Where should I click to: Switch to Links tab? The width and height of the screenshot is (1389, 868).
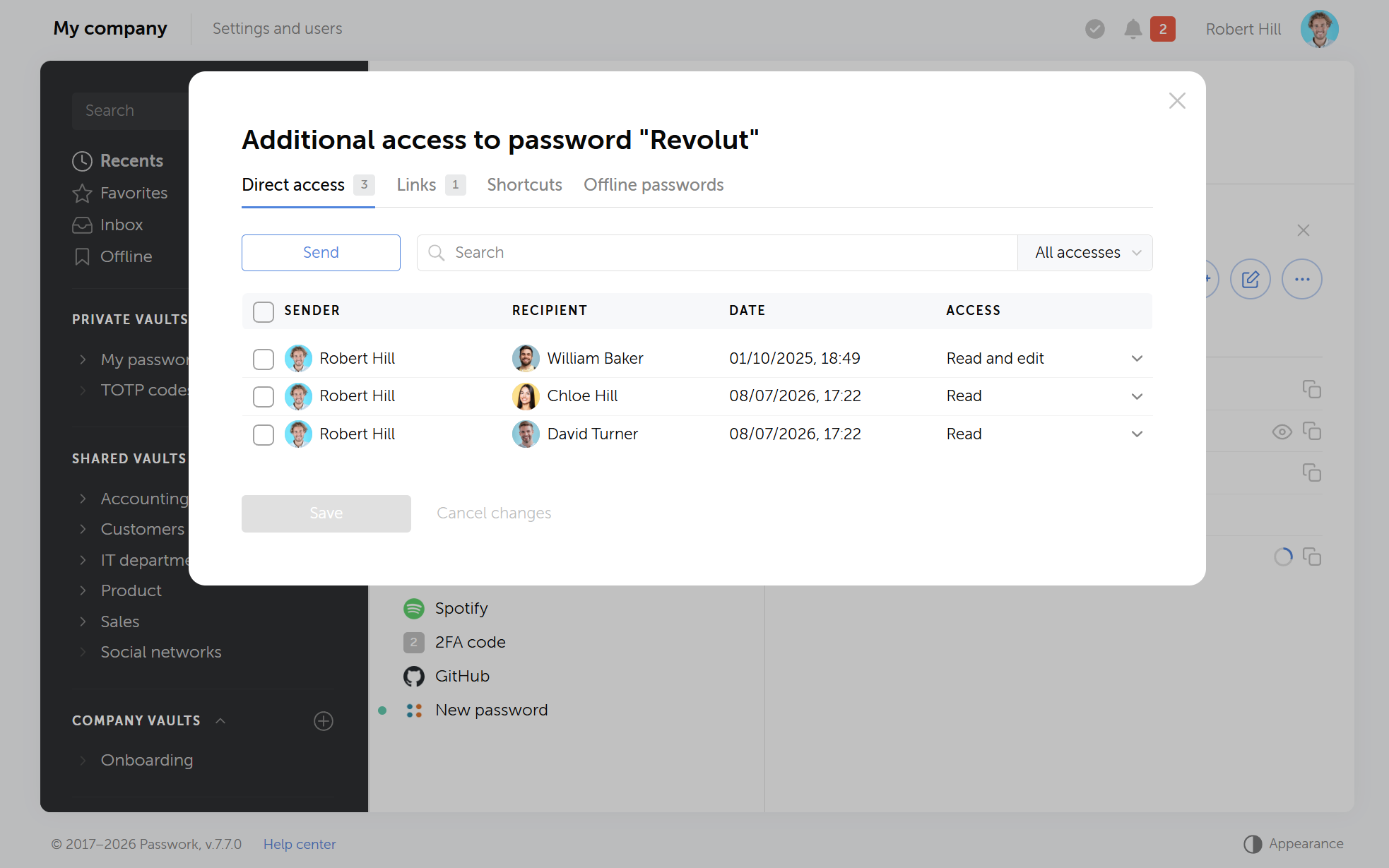point(431,185)
